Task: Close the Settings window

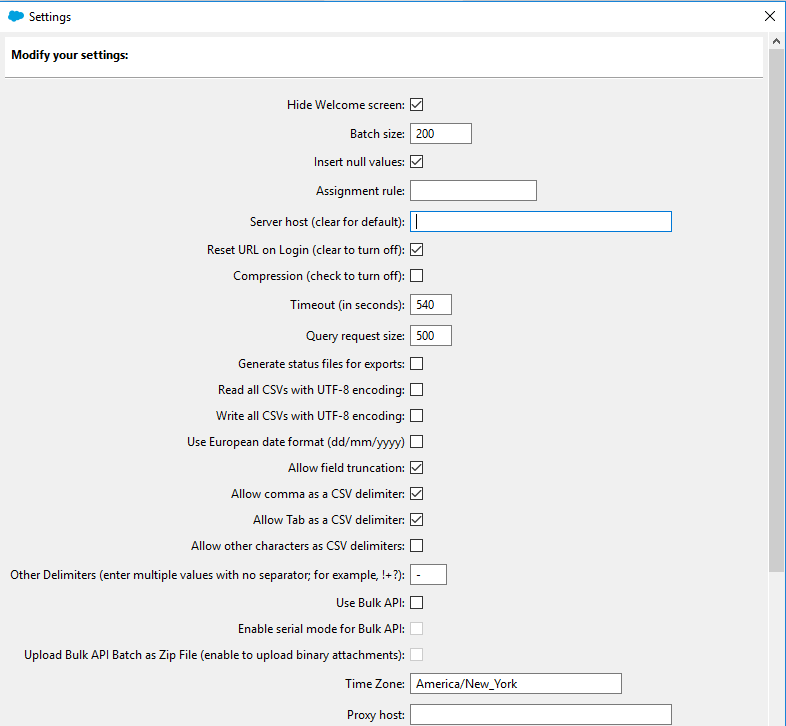Action: tap(769, 16)
